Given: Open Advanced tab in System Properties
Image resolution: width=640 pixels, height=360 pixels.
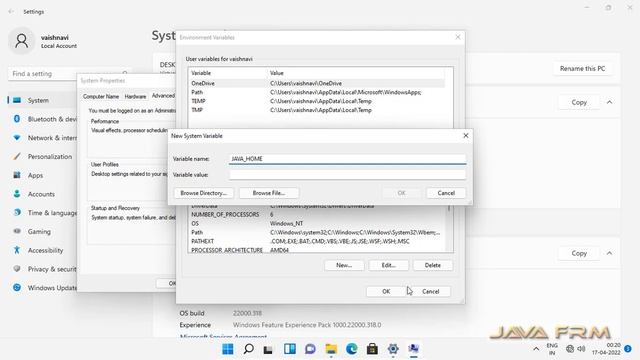Looking at the screenshot, I should [x=163, y=96].
